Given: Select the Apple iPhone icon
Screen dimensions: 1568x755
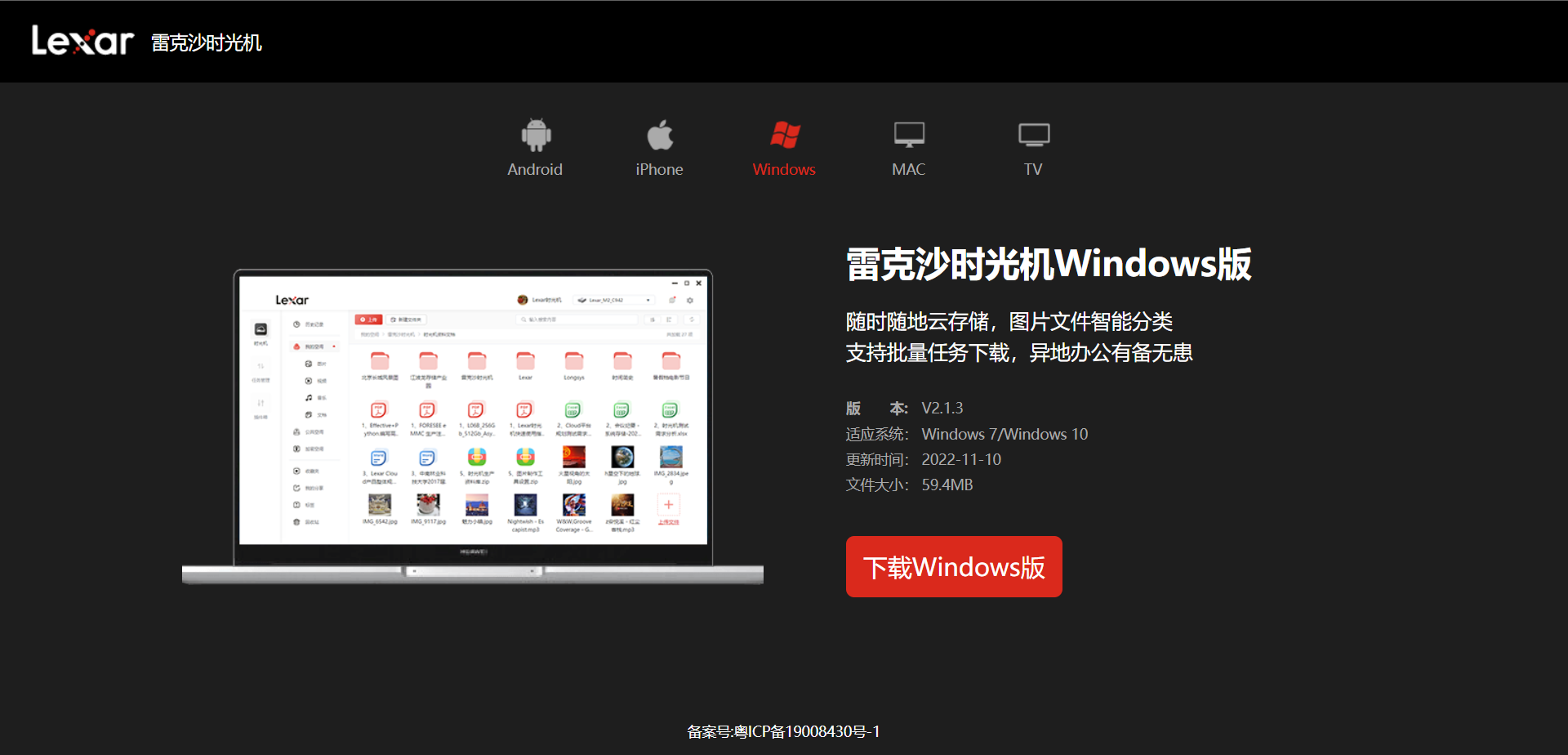Looking at the screenshot, I should tap(660, 135).
